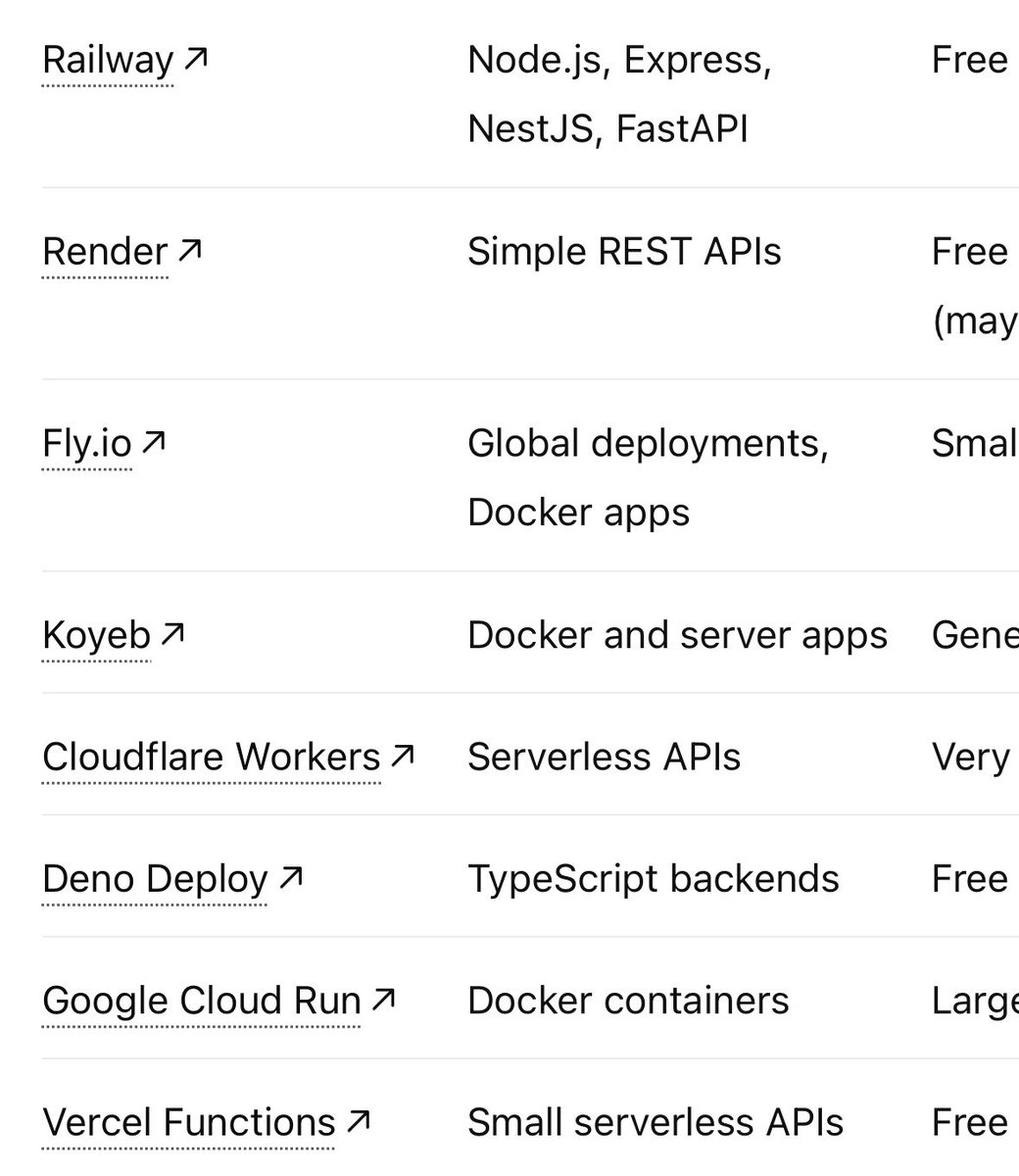Click the 'TypeScript backends' cell

point(653,879)
